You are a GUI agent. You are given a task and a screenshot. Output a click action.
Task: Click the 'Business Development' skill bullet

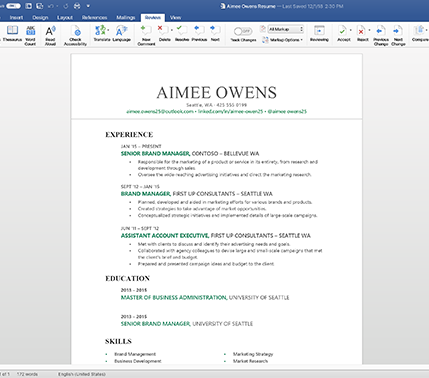[x=138, y=361]
